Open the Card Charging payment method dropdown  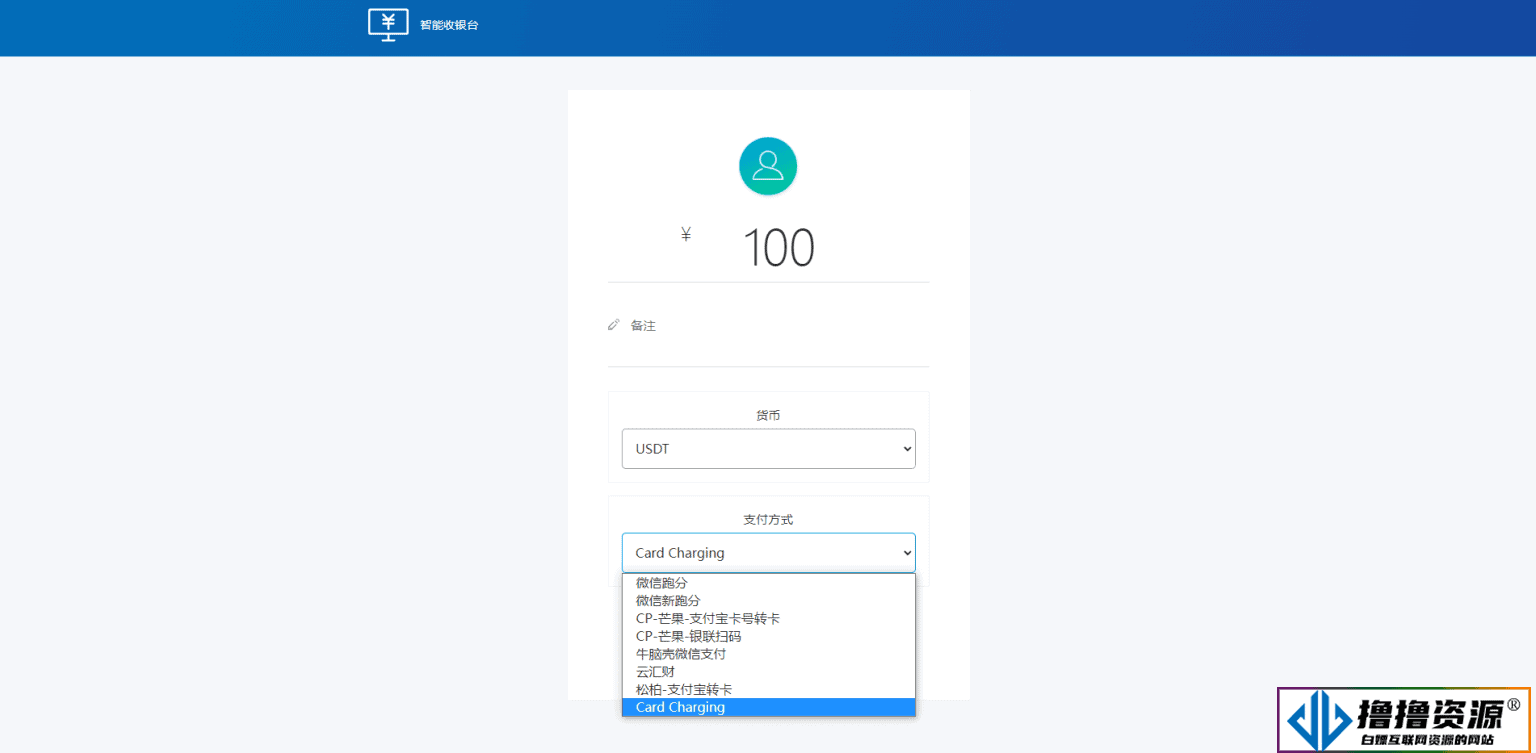pos(768,553)
